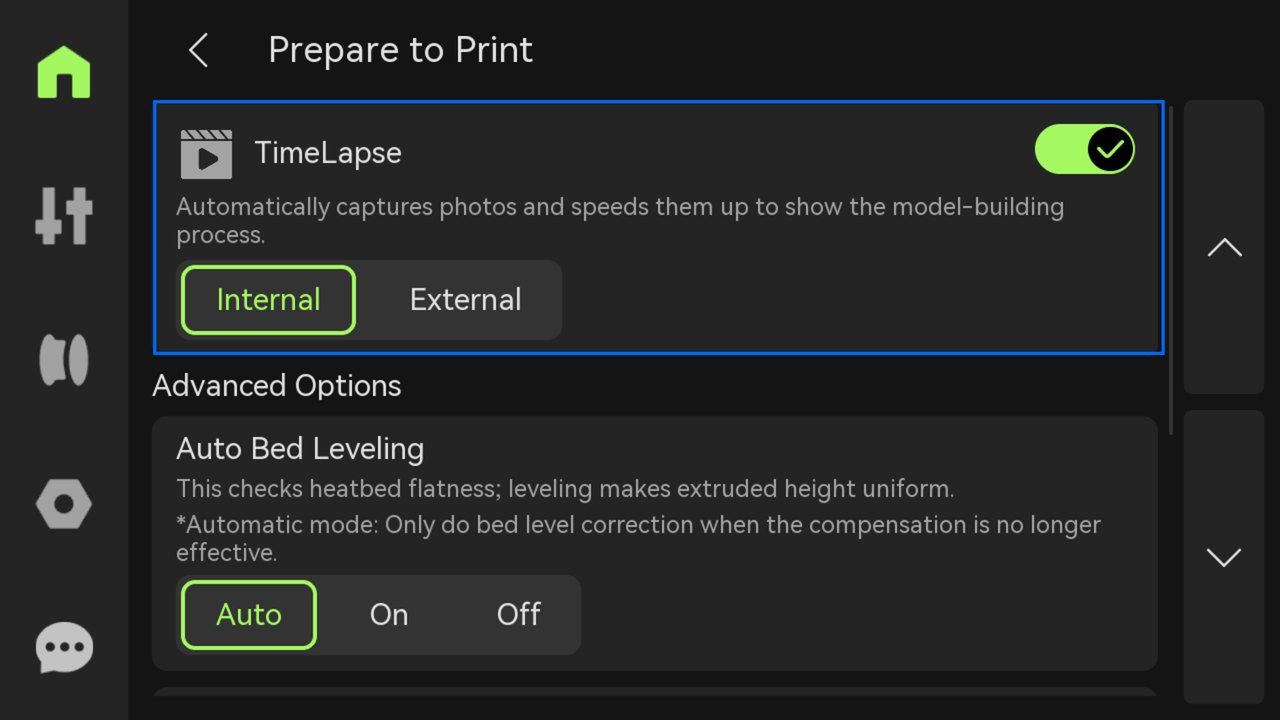The height and width of the screenshot is (720, 1280).
Task: Click the page up chevron button
Action: (1224, 247)
